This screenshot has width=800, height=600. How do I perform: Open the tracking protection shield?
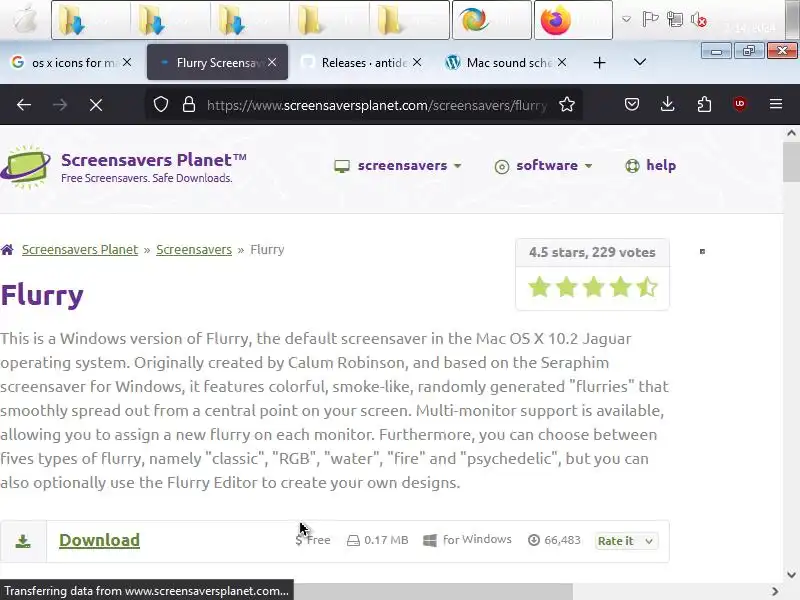pos(161,105)
